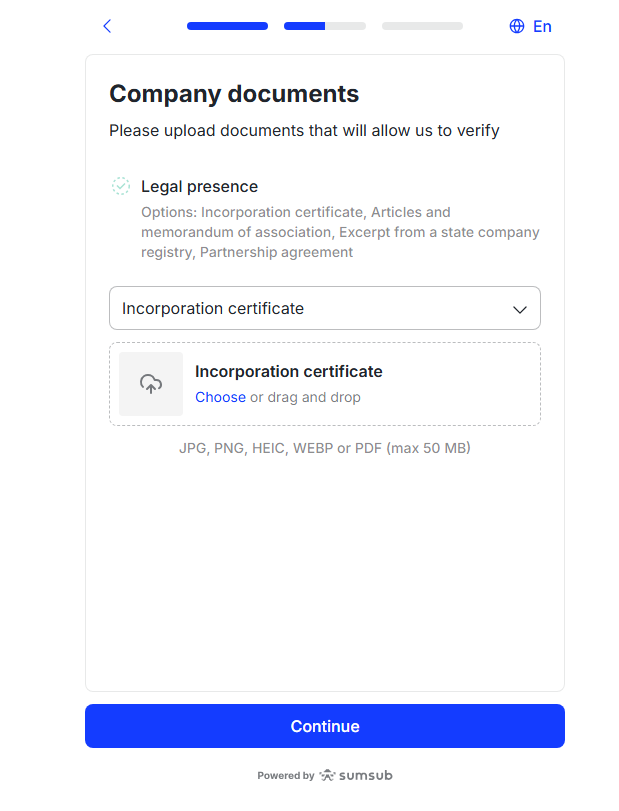The image size is (619, 811).
Task: Click the Sumsub logo icon
Action: (x=327, y=775)
